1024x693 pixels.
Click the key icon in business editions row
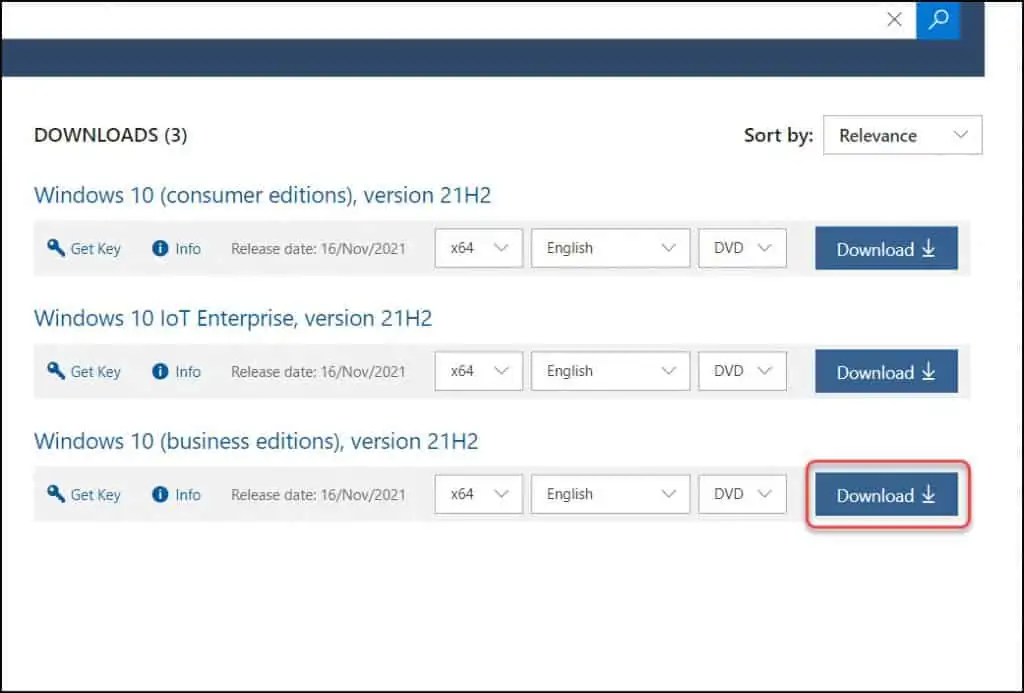(x=56, y=494)
